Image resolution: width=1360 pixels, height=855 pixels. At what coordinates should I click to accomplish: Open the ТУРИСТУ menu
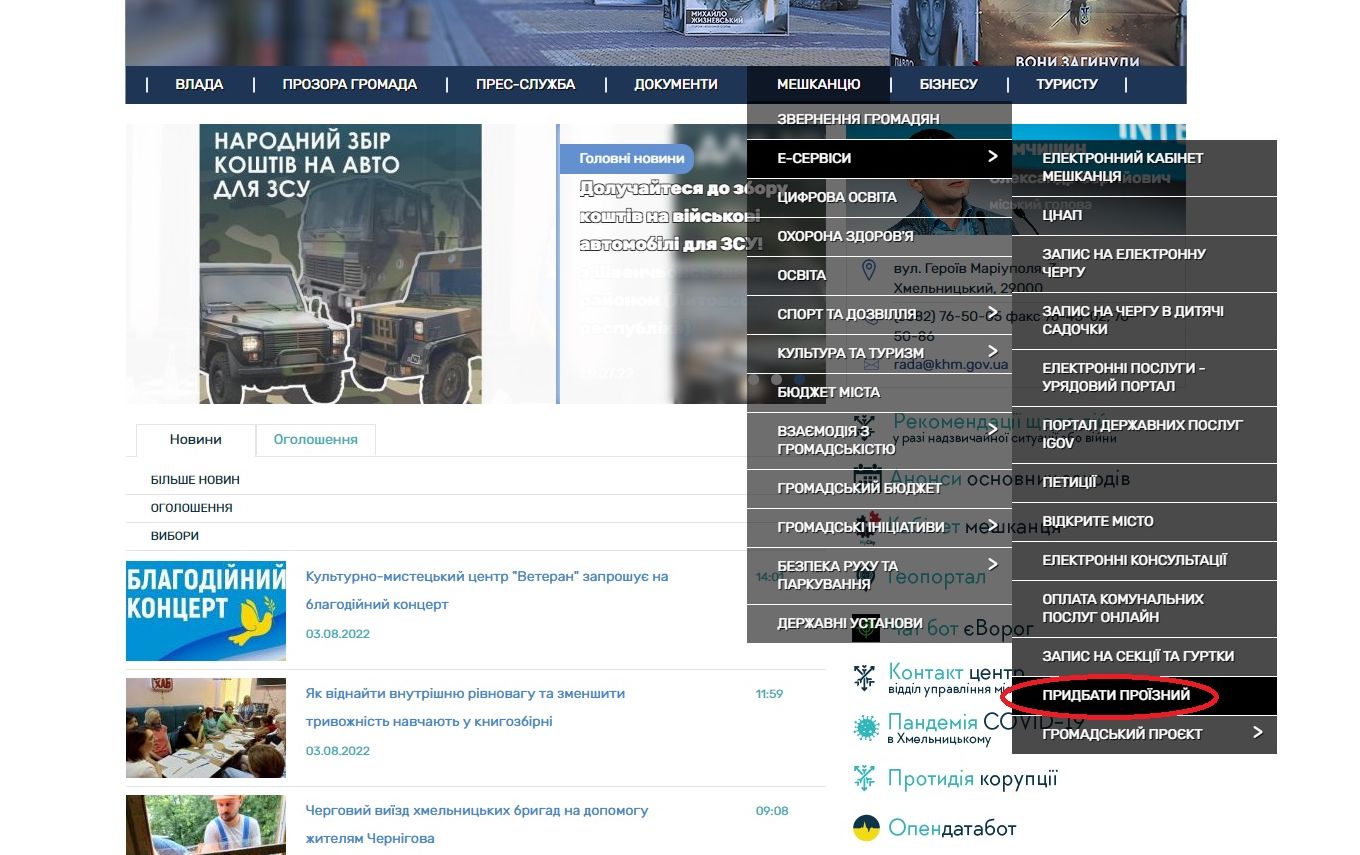tap(1067, 85)
